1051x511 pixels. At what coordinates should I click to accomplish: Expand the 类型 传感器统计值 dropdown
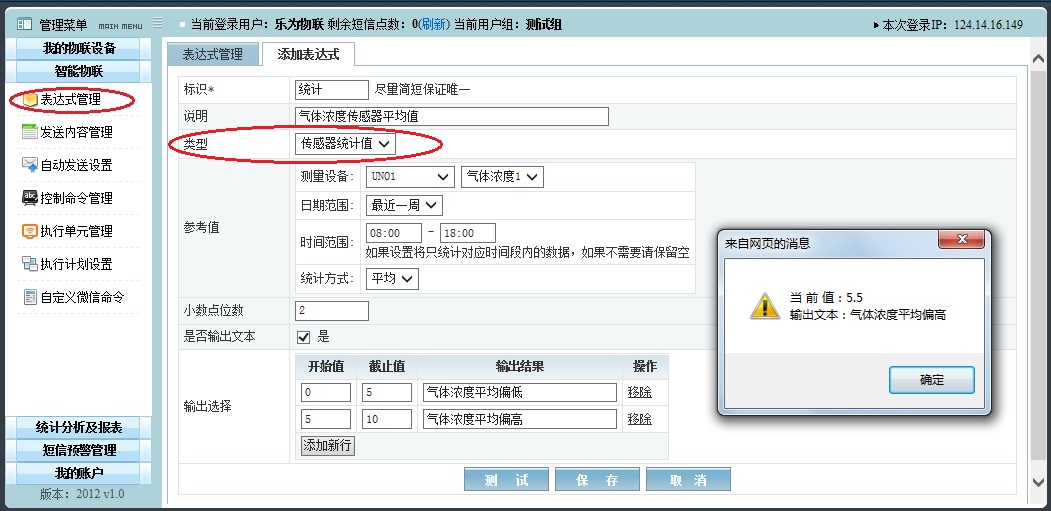(x=347, y=144)
